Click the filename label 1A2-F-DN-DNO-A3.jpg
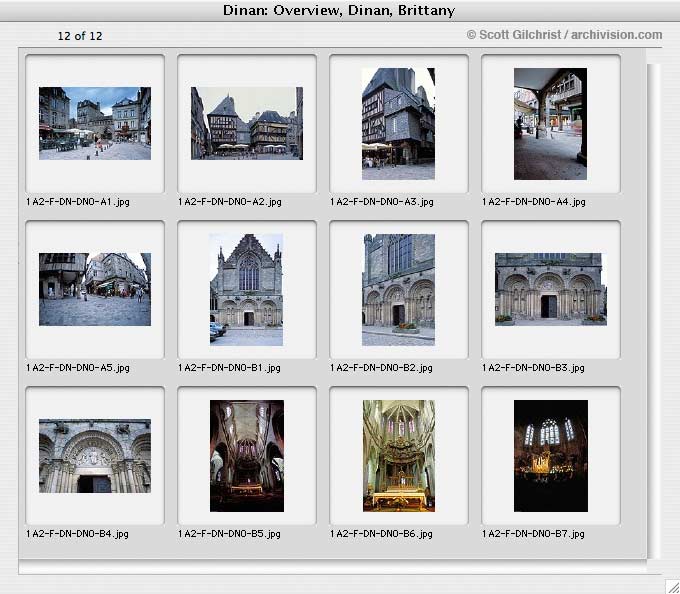Screen dimensions: 680x594 coord(382,202)
